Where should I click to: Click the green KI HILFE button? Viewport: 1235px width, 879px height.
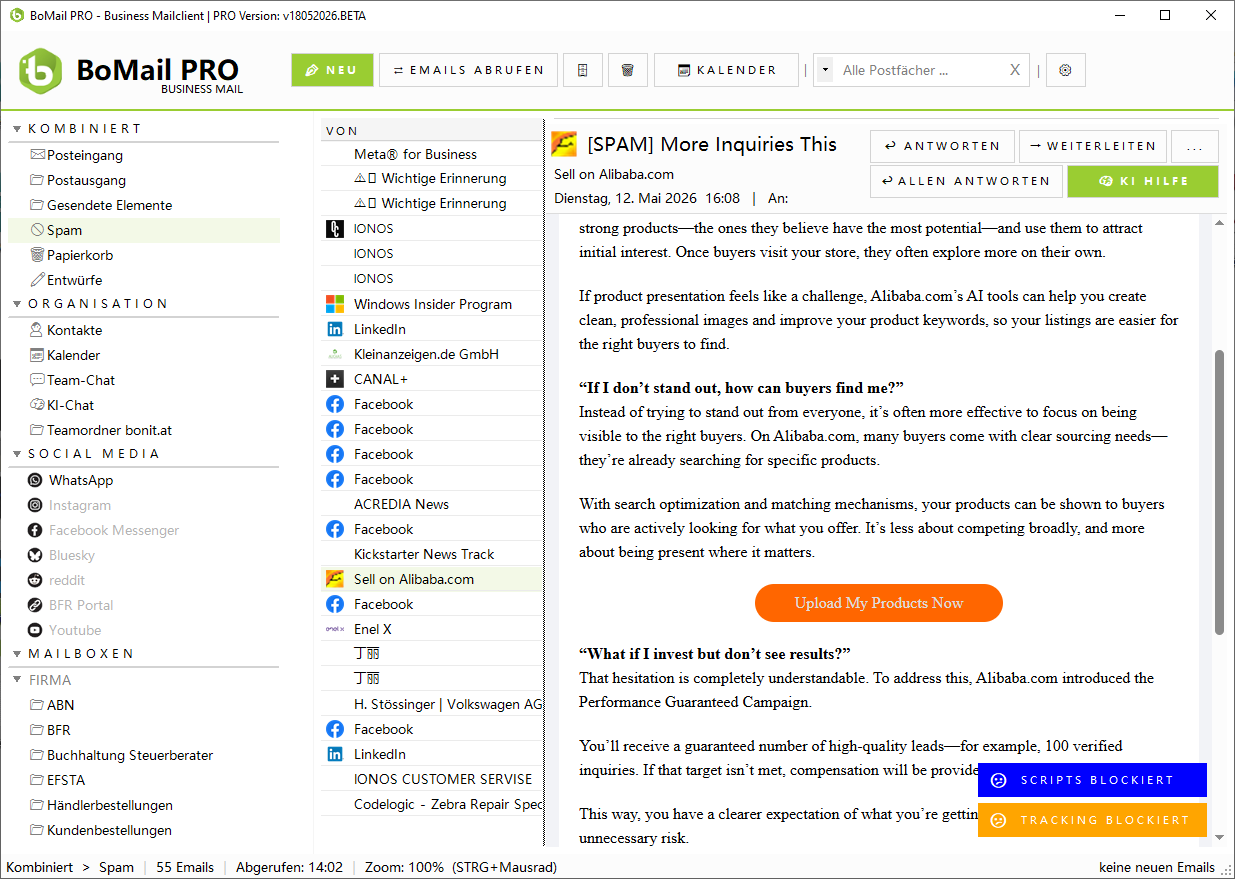(1143, 181)
